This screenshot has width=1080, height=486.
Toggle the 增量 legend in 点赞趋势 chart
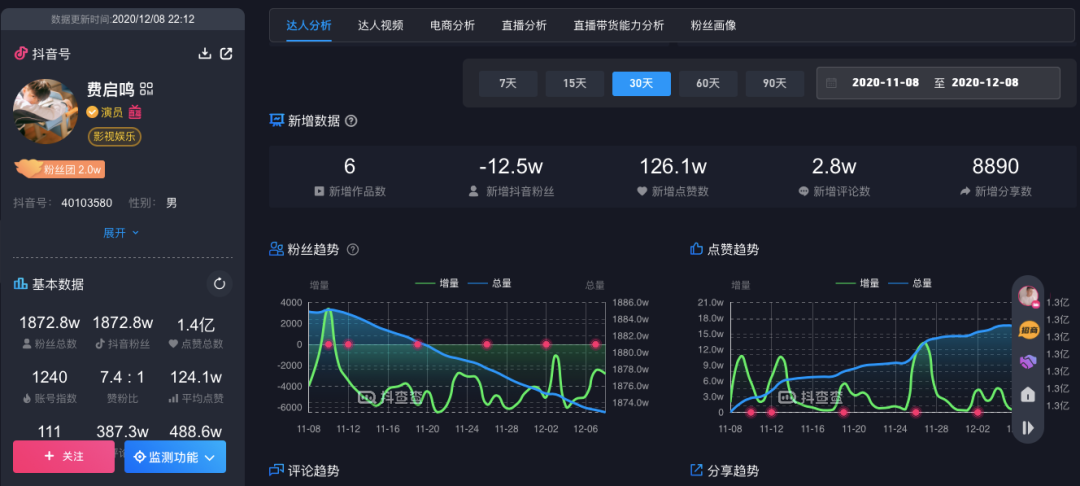tap(858, 283)
